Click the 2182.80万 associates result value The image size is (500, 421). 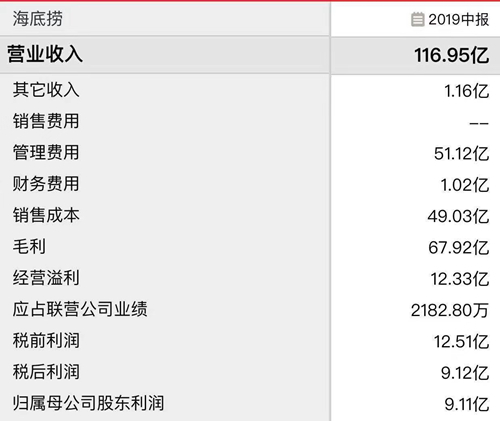(450, 310)
